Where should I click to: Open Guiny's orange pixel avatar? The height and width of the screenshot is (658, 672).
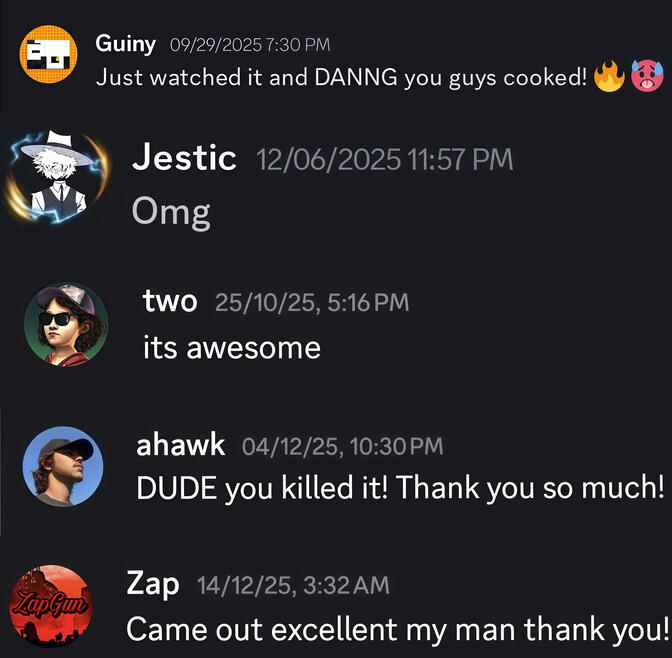48,54
